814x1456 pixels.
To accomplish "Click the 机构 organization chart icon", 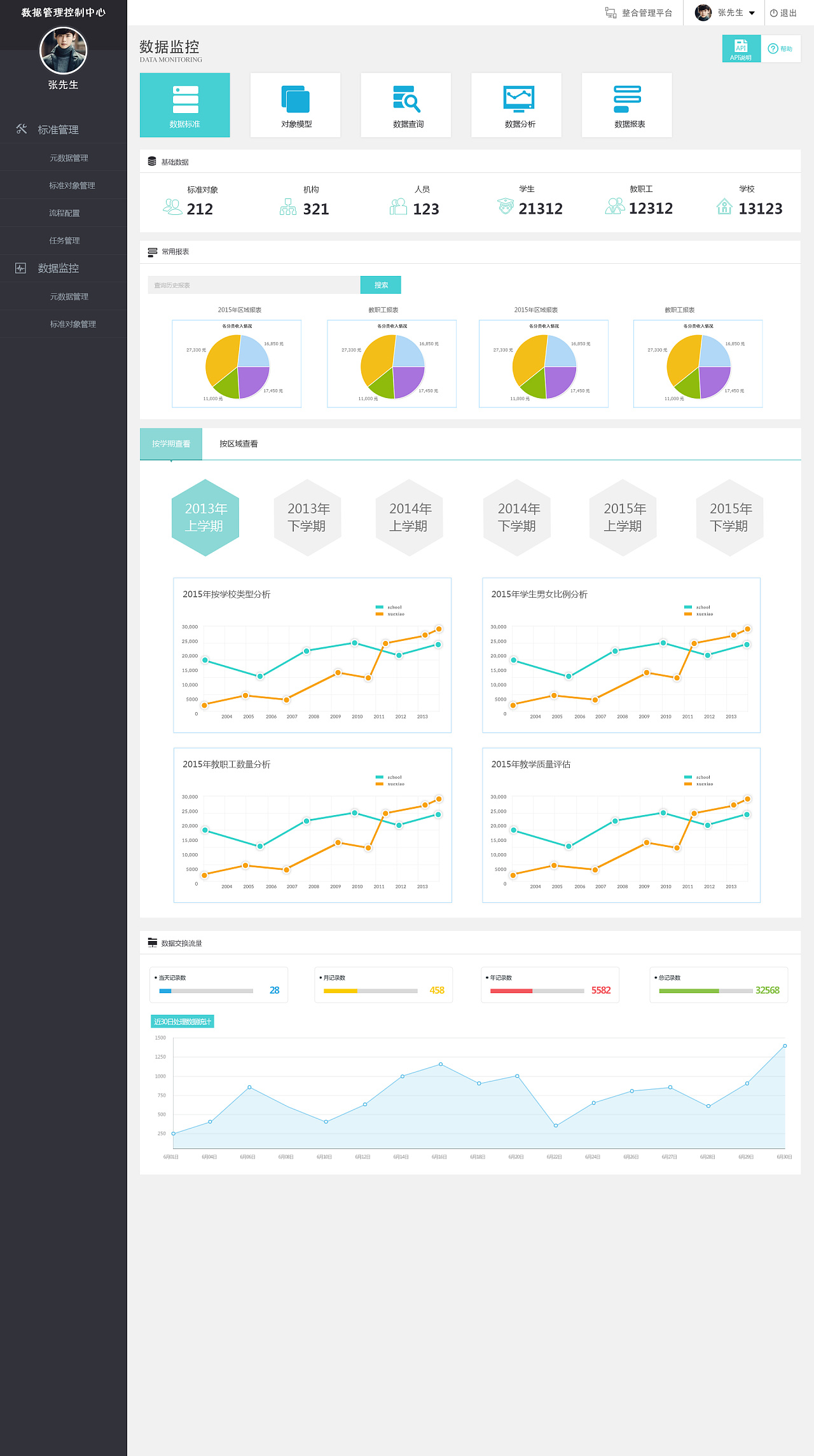I will pyautogui.click(x=288, y=207).
